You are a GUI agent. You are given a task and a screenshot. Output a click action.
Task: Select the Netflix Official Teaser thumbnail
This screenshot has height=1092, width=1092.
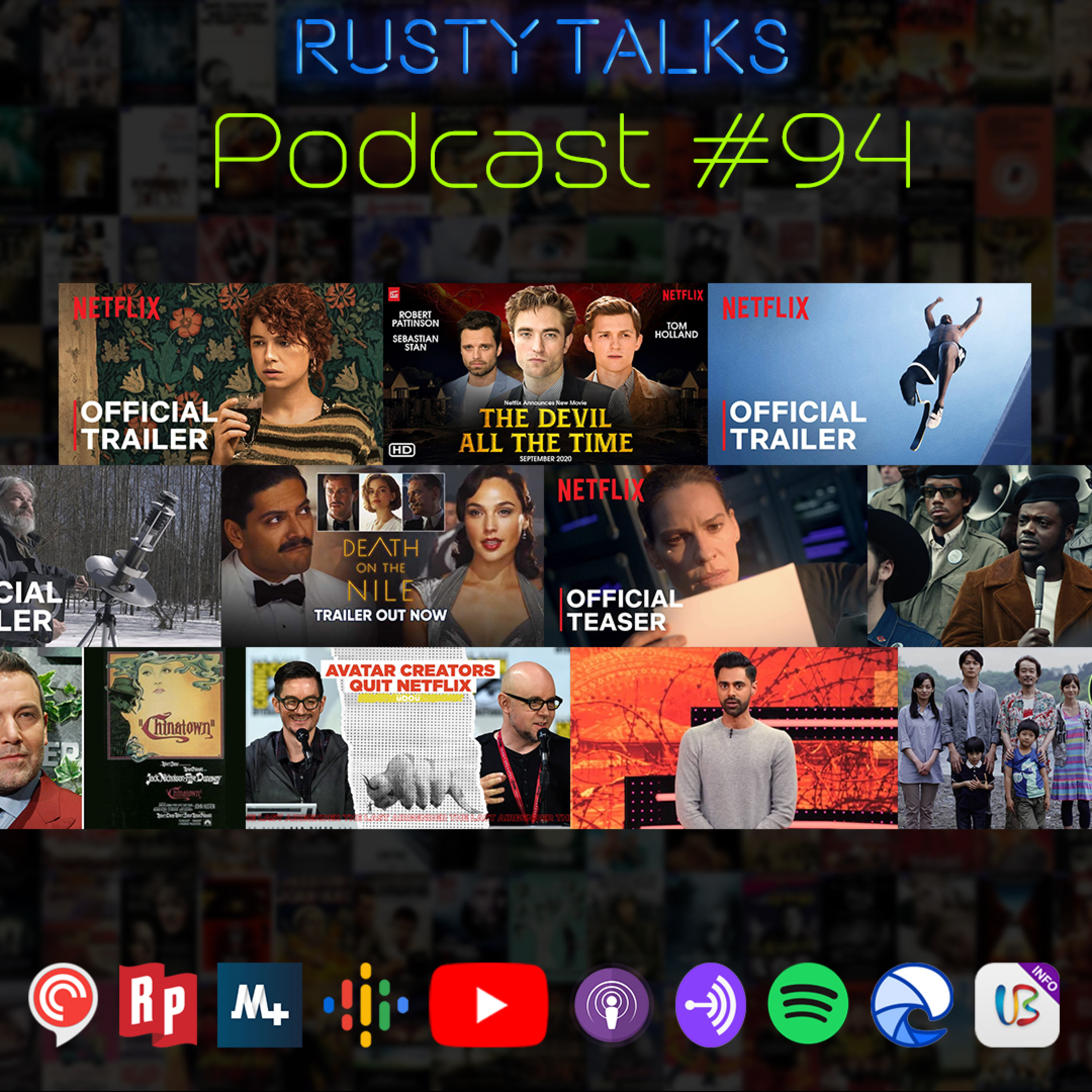click(705, 555)
